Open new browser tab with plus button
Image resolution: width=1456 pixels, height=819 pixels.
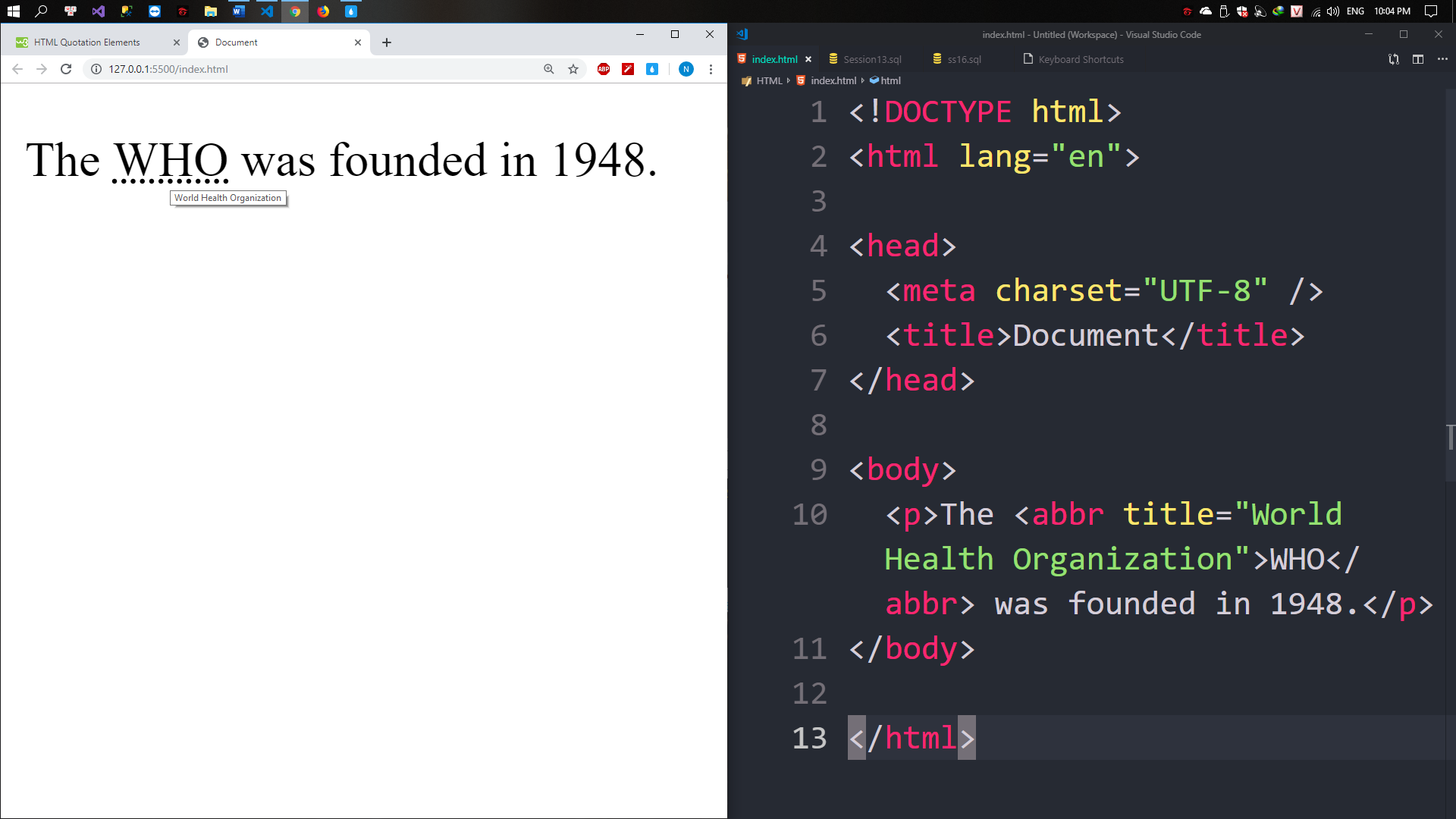coord(387,42)
